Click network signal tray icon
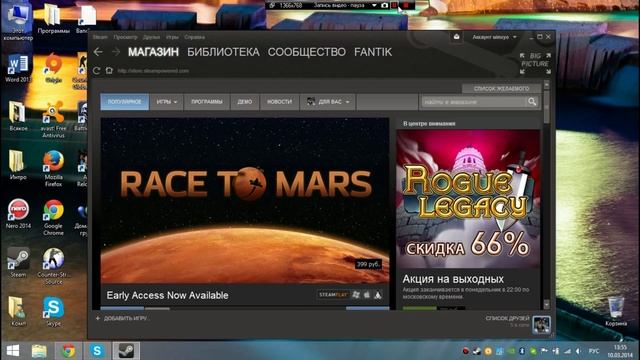The width and height of the screenshot is (640, 360). pos(567,351)
